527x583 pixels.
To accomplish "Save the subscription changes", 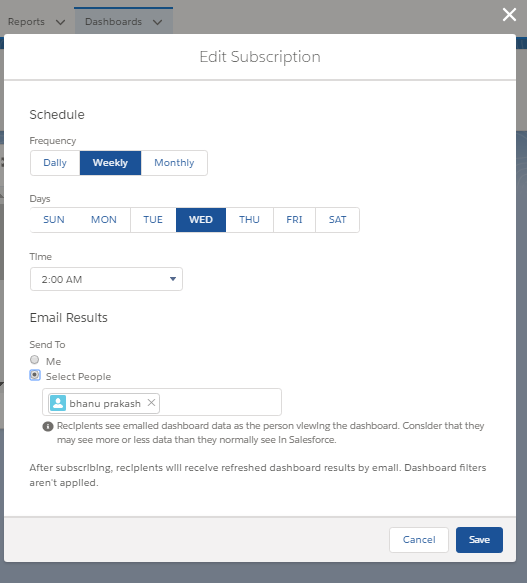I will pos(479,539).
